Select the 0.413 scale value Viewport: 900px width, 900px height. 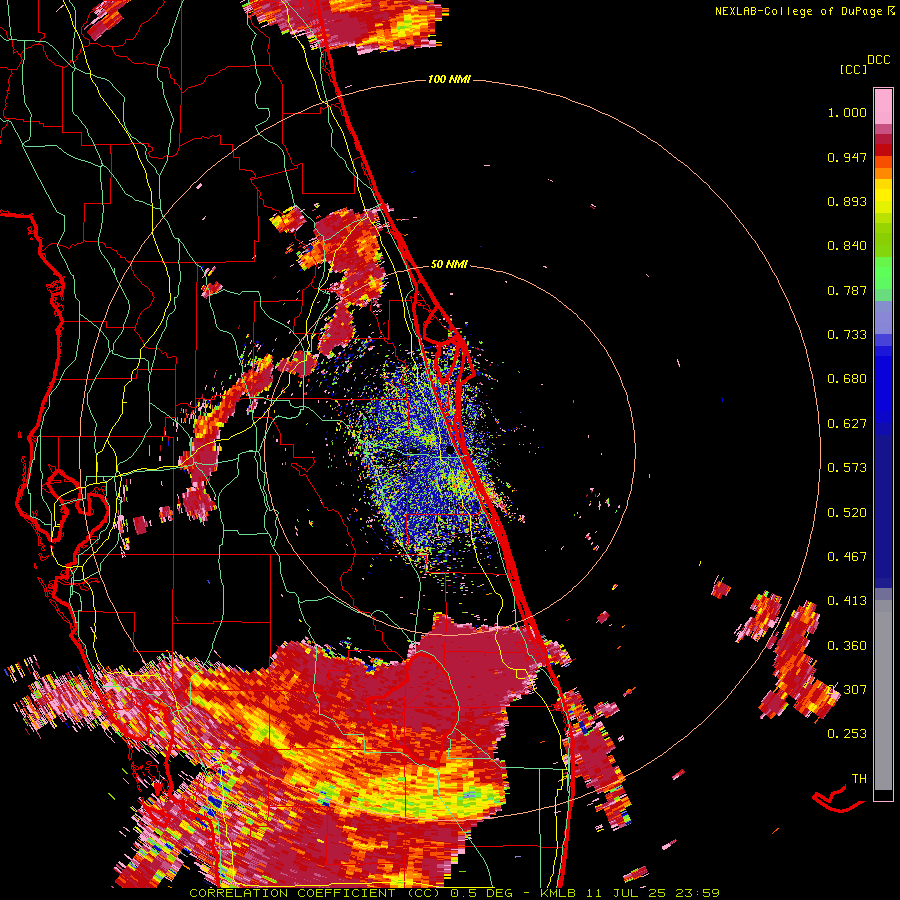(x=847, y=601)
